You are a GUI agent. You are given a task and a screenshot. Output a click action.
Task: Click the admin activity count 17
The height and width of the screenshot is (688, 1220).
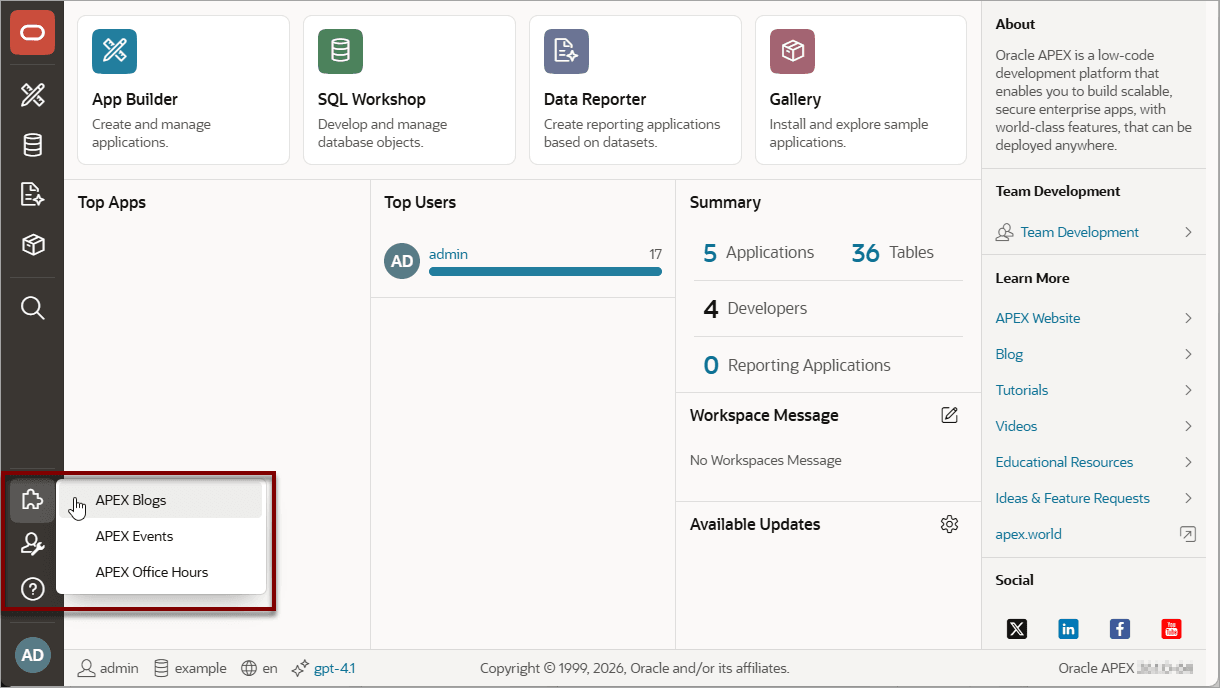[655, 254]
